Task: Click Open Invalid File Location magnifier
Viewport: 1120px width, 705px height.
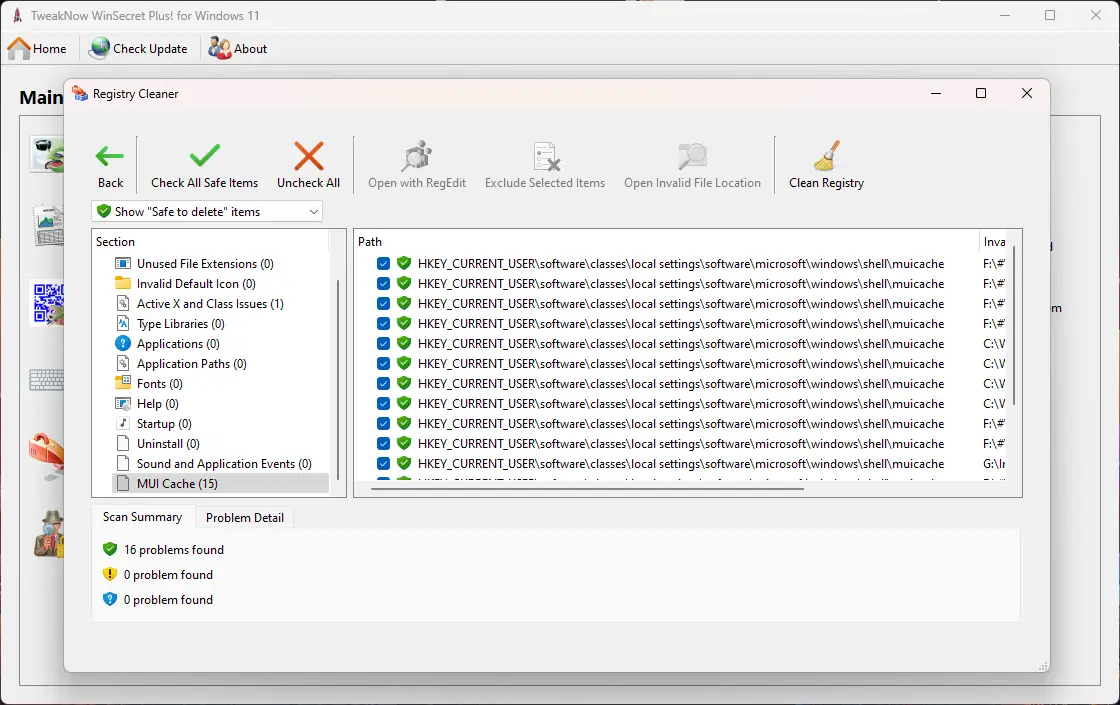Action: tap(692, 156)
